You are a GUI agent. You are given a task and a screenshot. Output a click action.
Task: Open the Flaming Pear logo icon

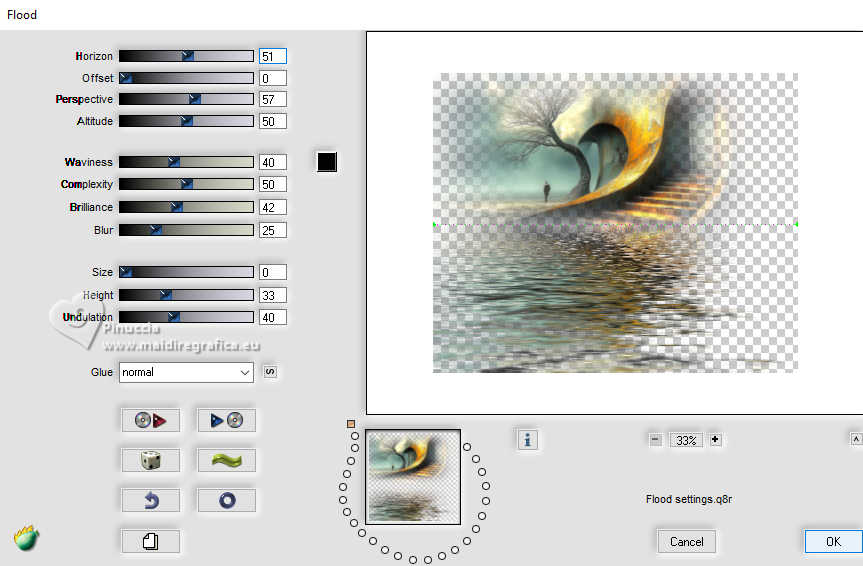(26, 538)
